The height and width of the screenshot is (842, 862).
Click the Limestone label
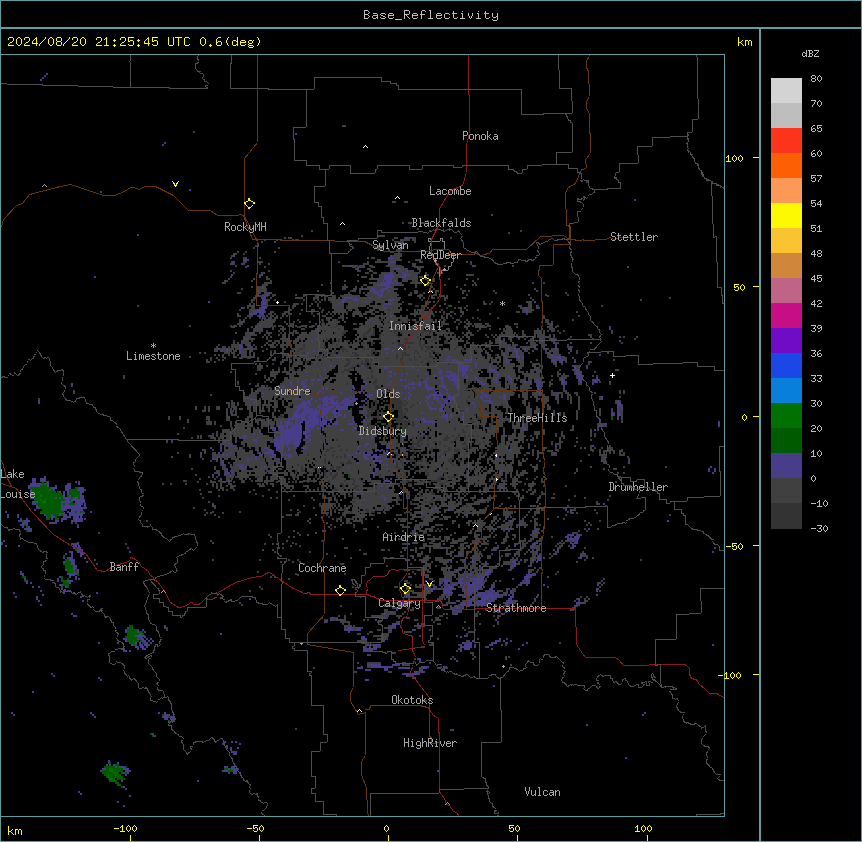(x=153, y=356)
